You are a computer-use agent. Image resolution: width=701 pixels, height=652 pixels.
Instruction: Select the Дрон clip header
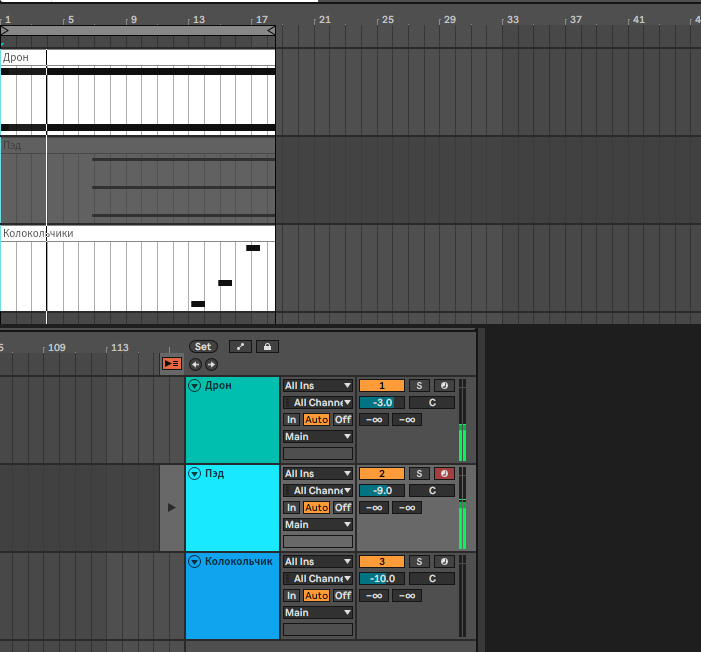[x=138, y=58]
